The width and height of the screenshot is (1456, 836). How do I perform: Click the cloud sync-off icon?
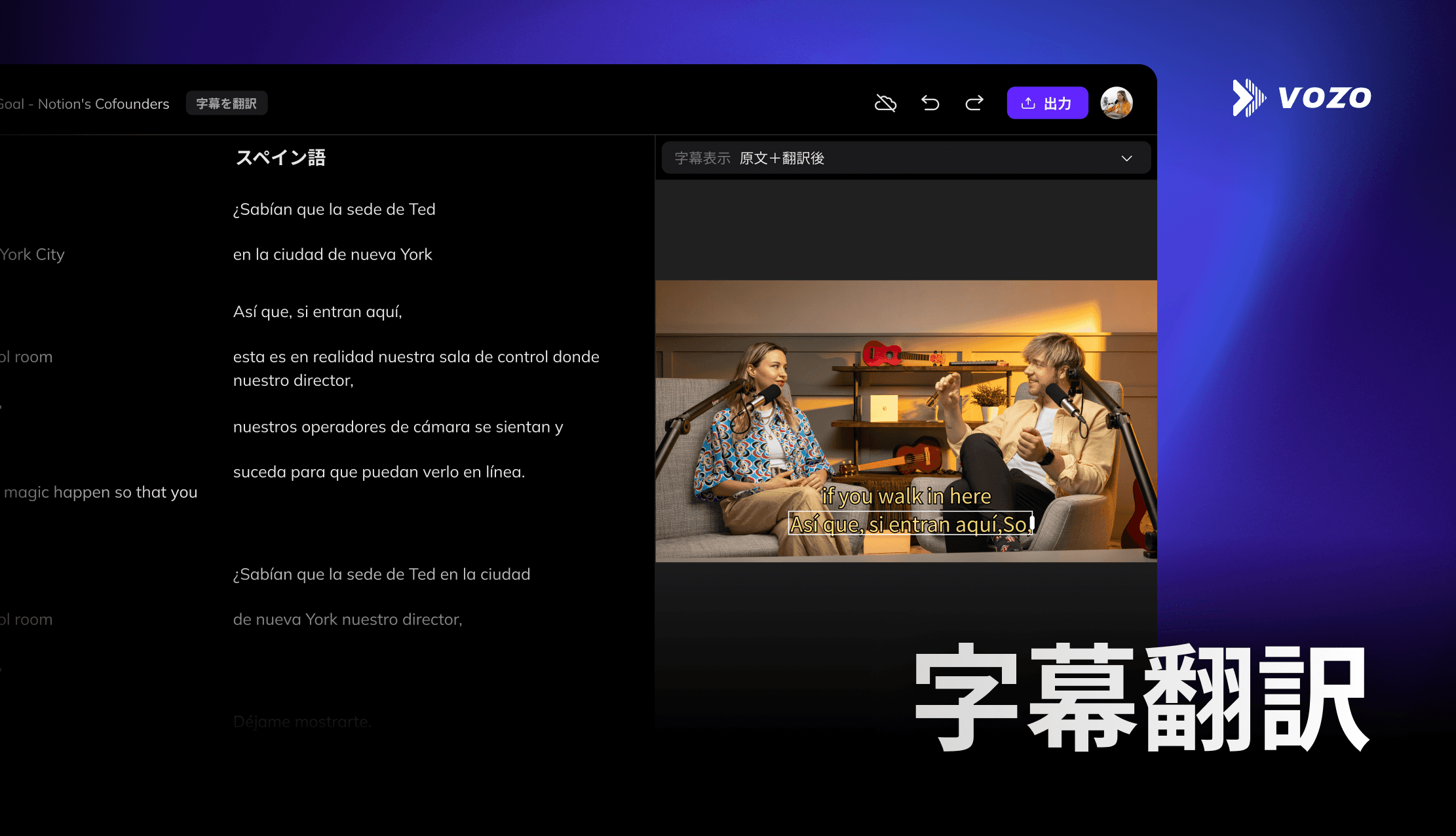click(885, 103)
